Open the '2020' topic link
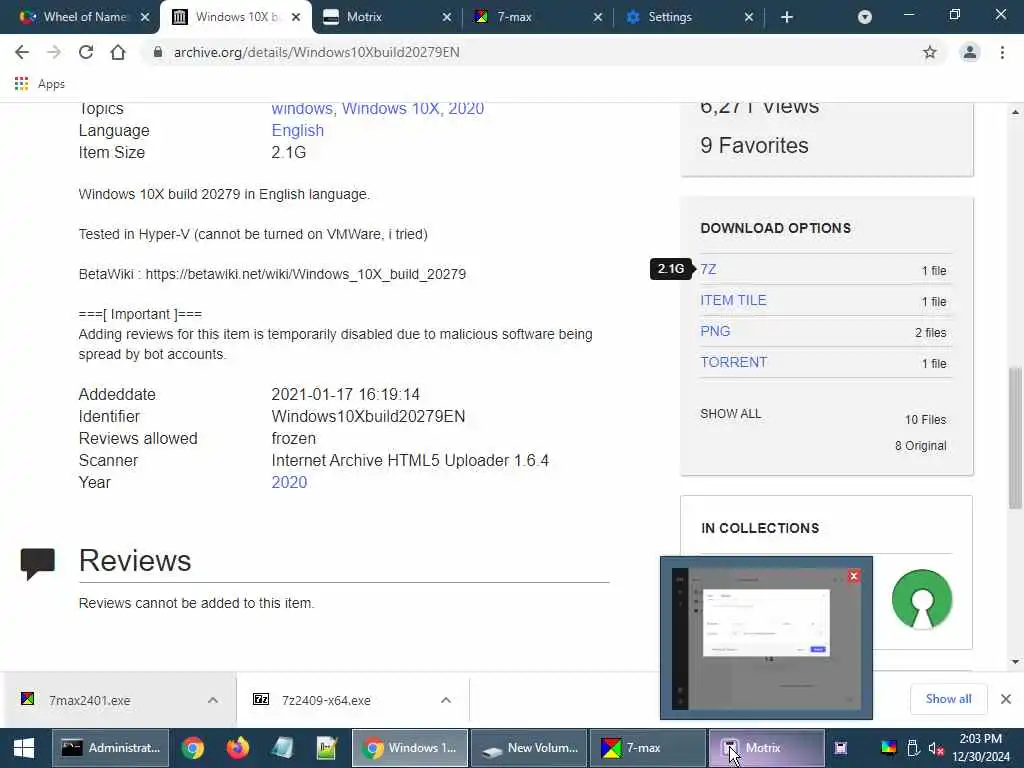 point(466,108)
